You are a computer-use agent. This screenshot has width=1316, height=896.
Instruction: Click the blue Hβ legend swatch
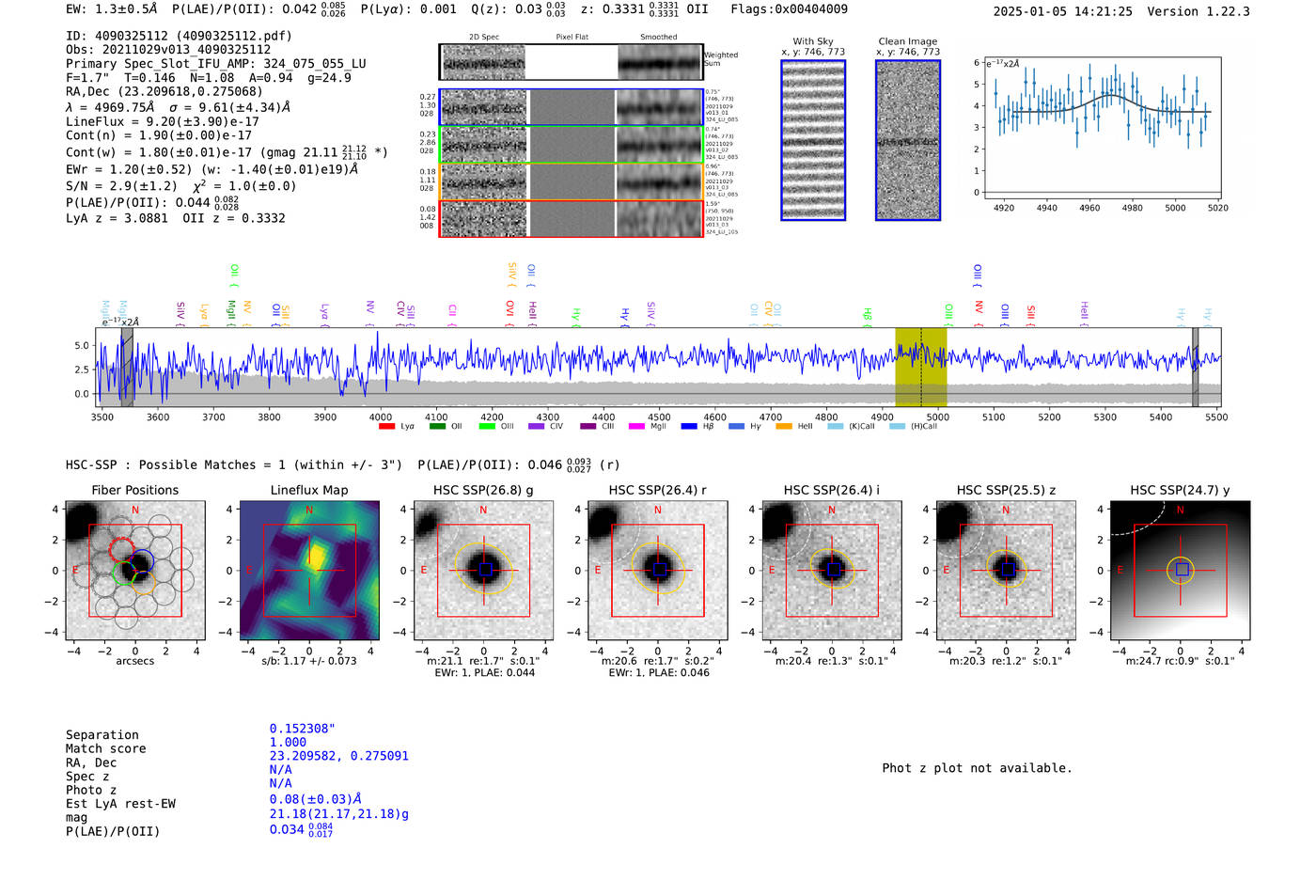(689, 427)
